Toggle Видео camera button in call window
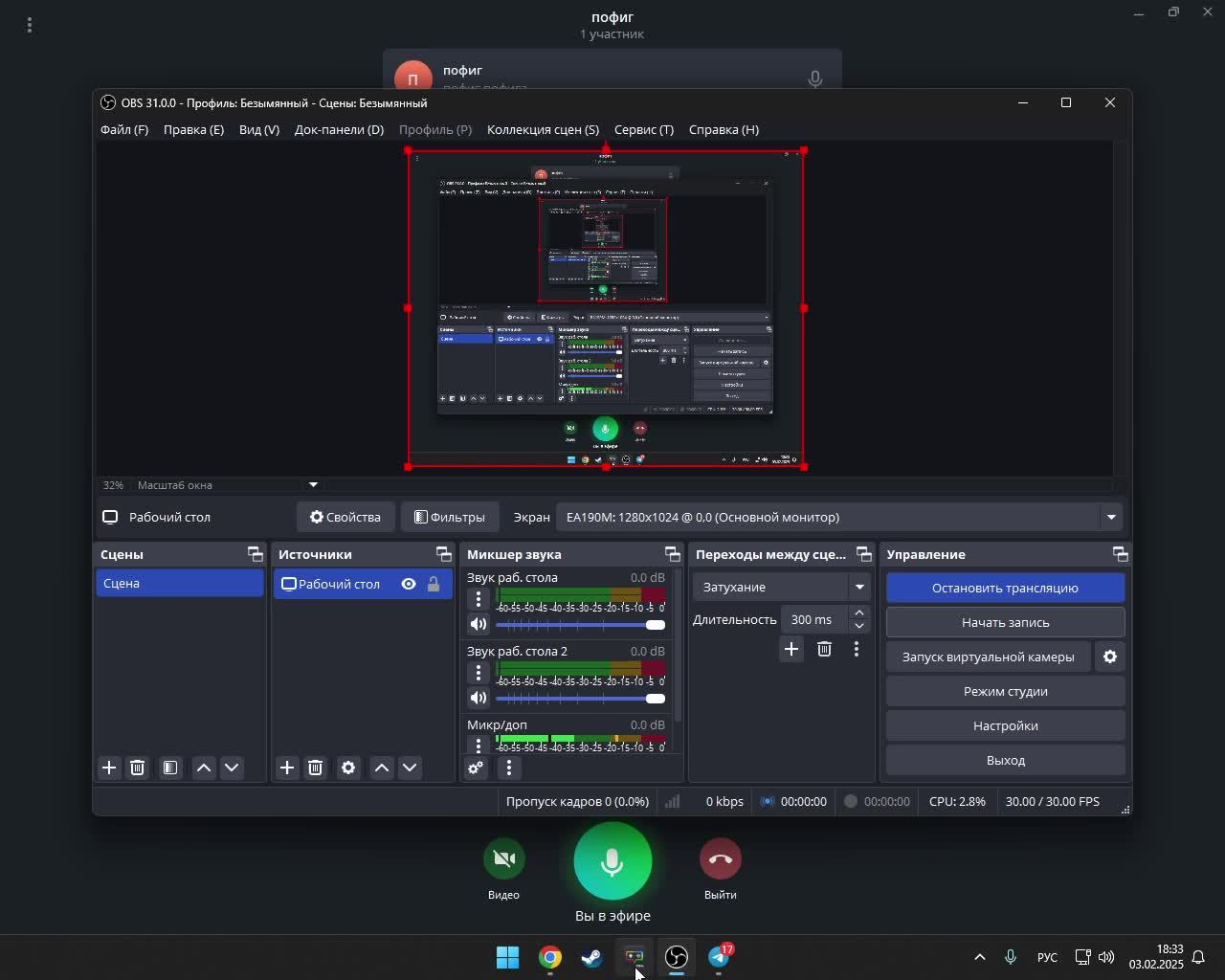Screen dimensions: 1225x980 (503, 858)
